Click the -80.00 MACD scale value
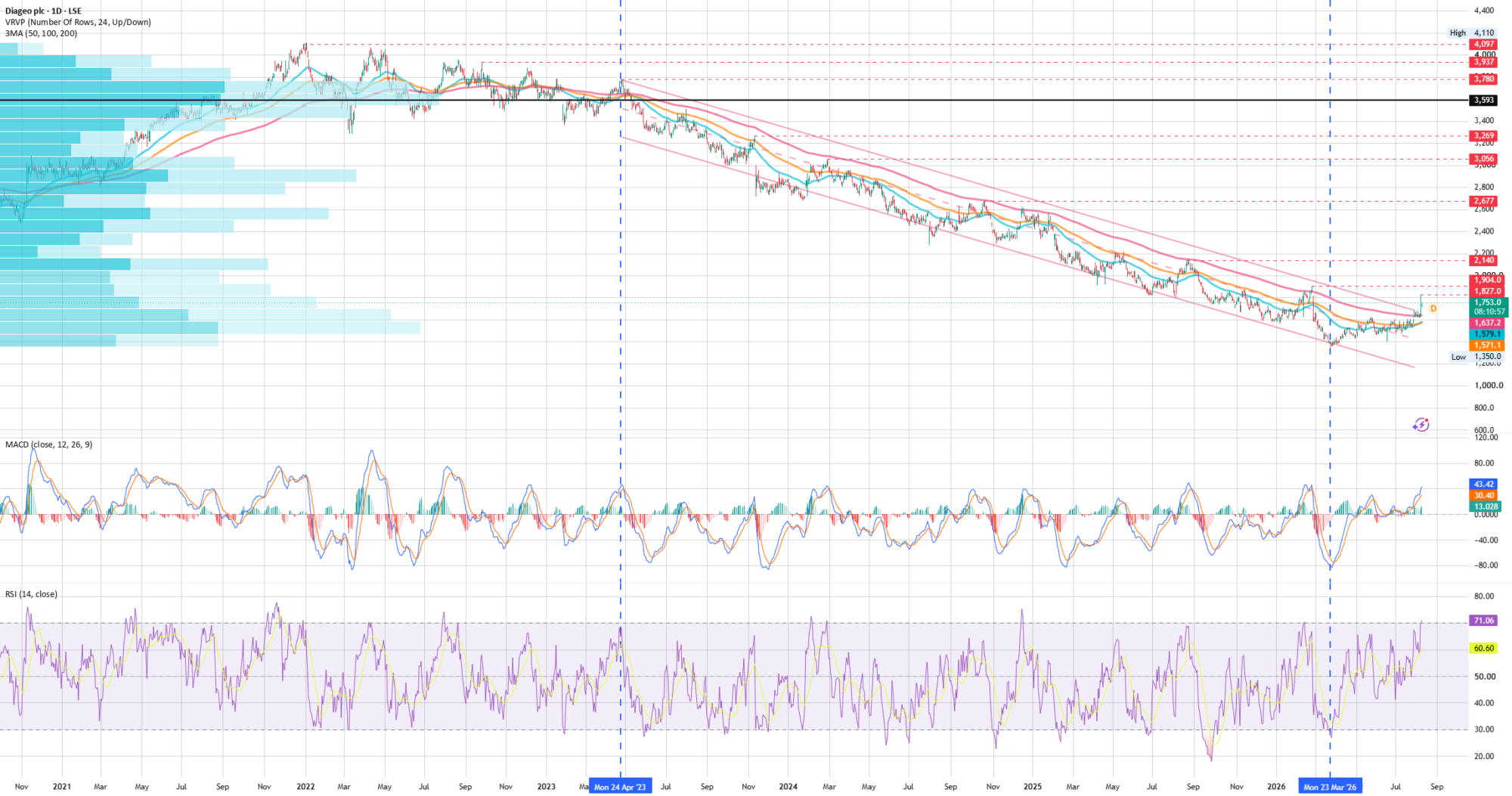 1485,565
